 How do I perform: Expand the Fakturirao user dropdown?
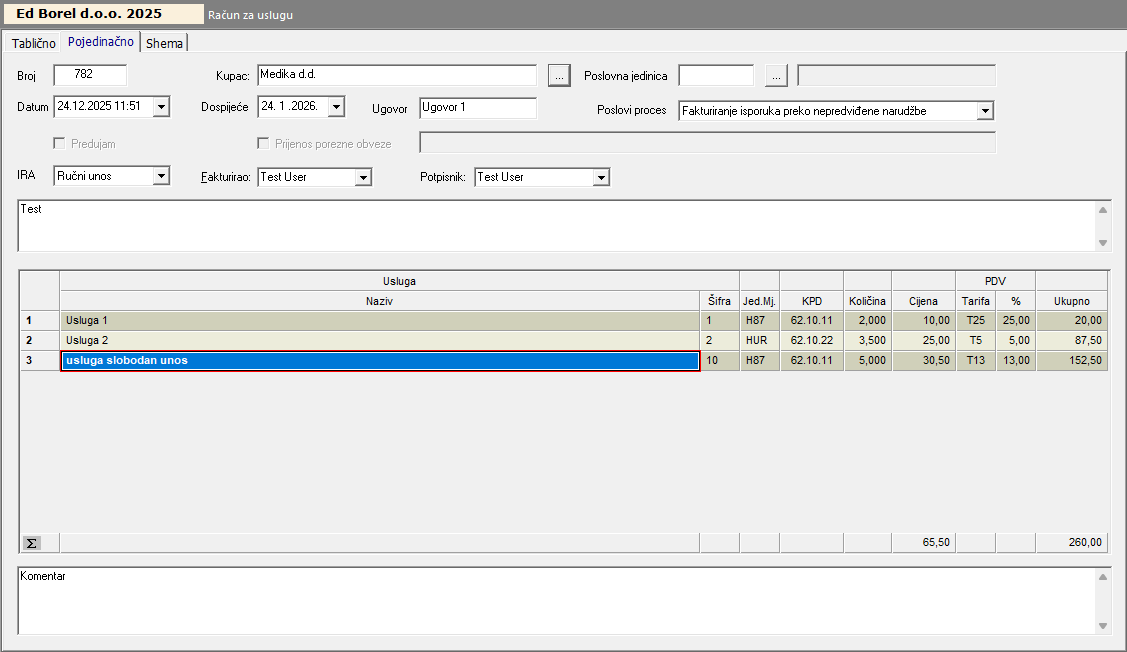pyautogui.click(x=364, y=177)
